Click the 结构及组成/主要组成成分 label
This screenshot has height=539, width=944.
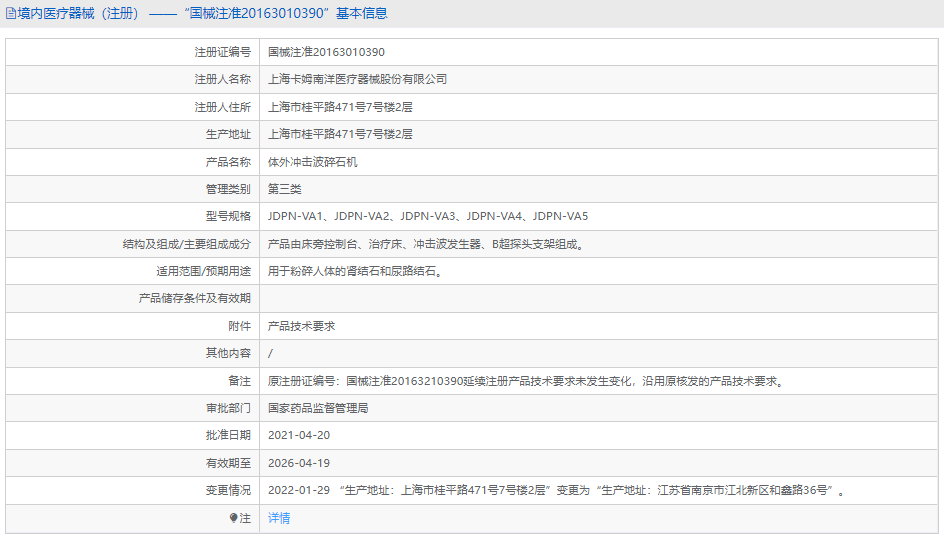coord(187,244)
